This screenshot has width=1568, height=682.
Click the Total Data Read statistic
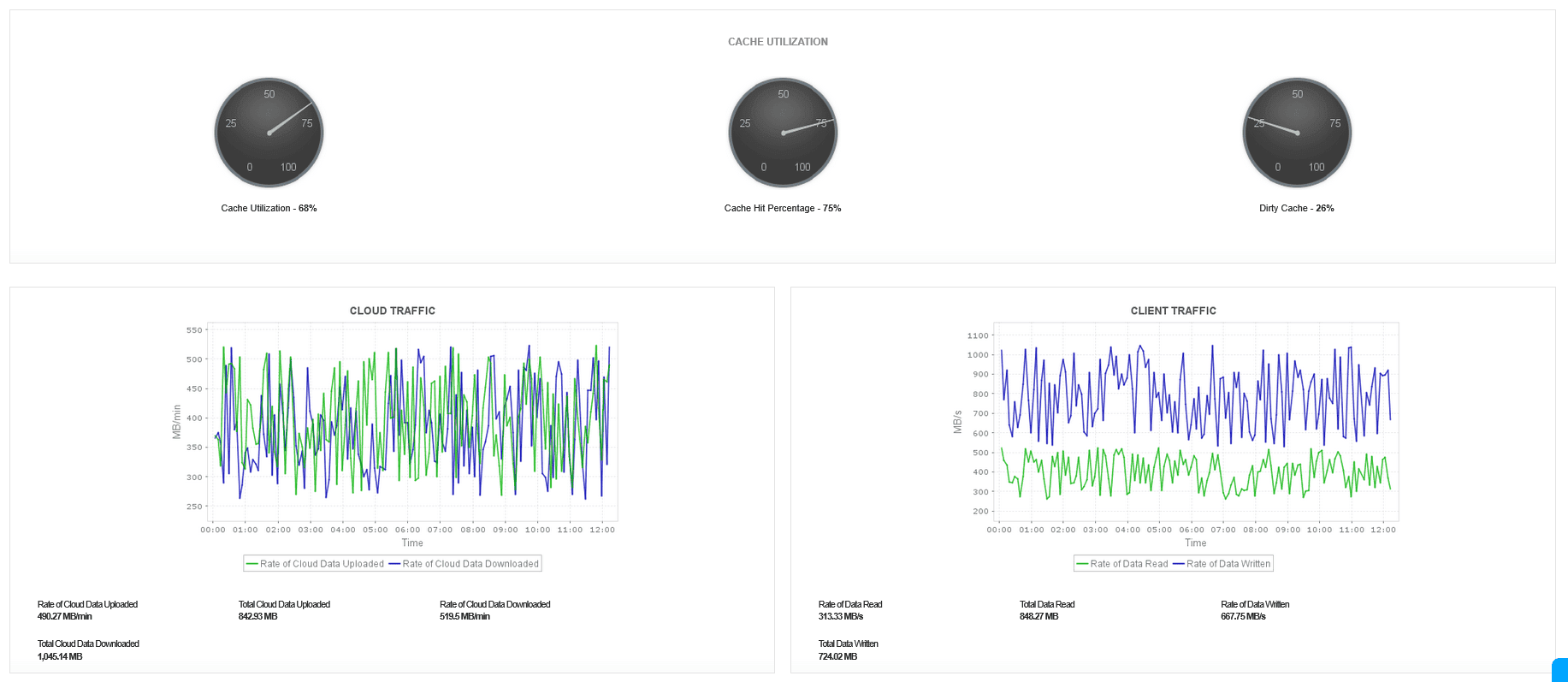pos(1047,610)
